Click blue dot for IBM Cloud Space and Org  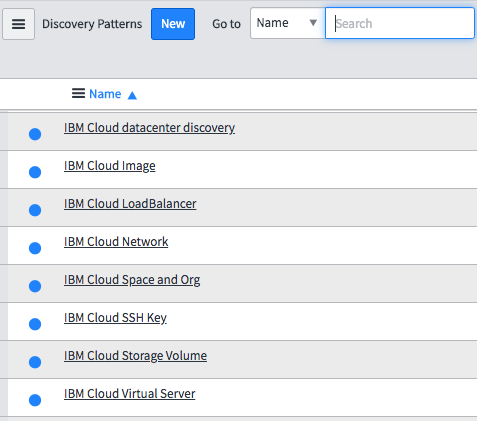tap(35, 286)
